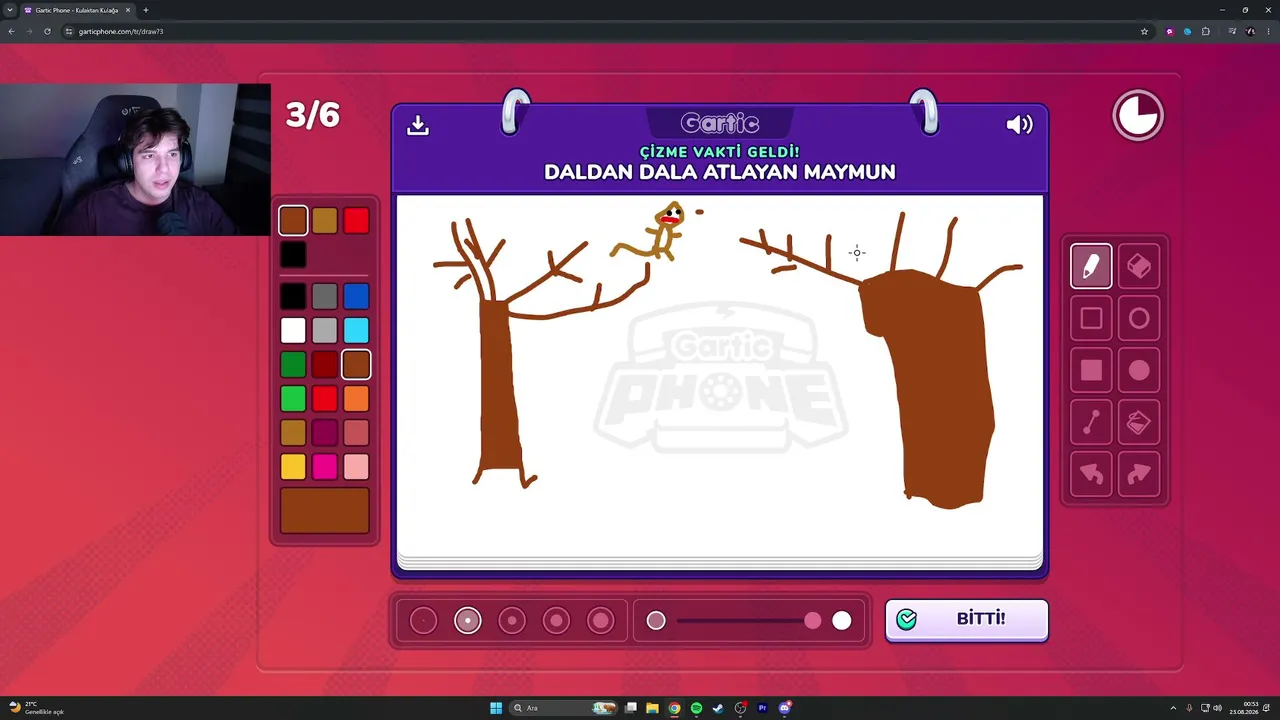The image size is (1280, 720).
Task: Pick the hot pink color swatch
Action: tap(325, 466)
